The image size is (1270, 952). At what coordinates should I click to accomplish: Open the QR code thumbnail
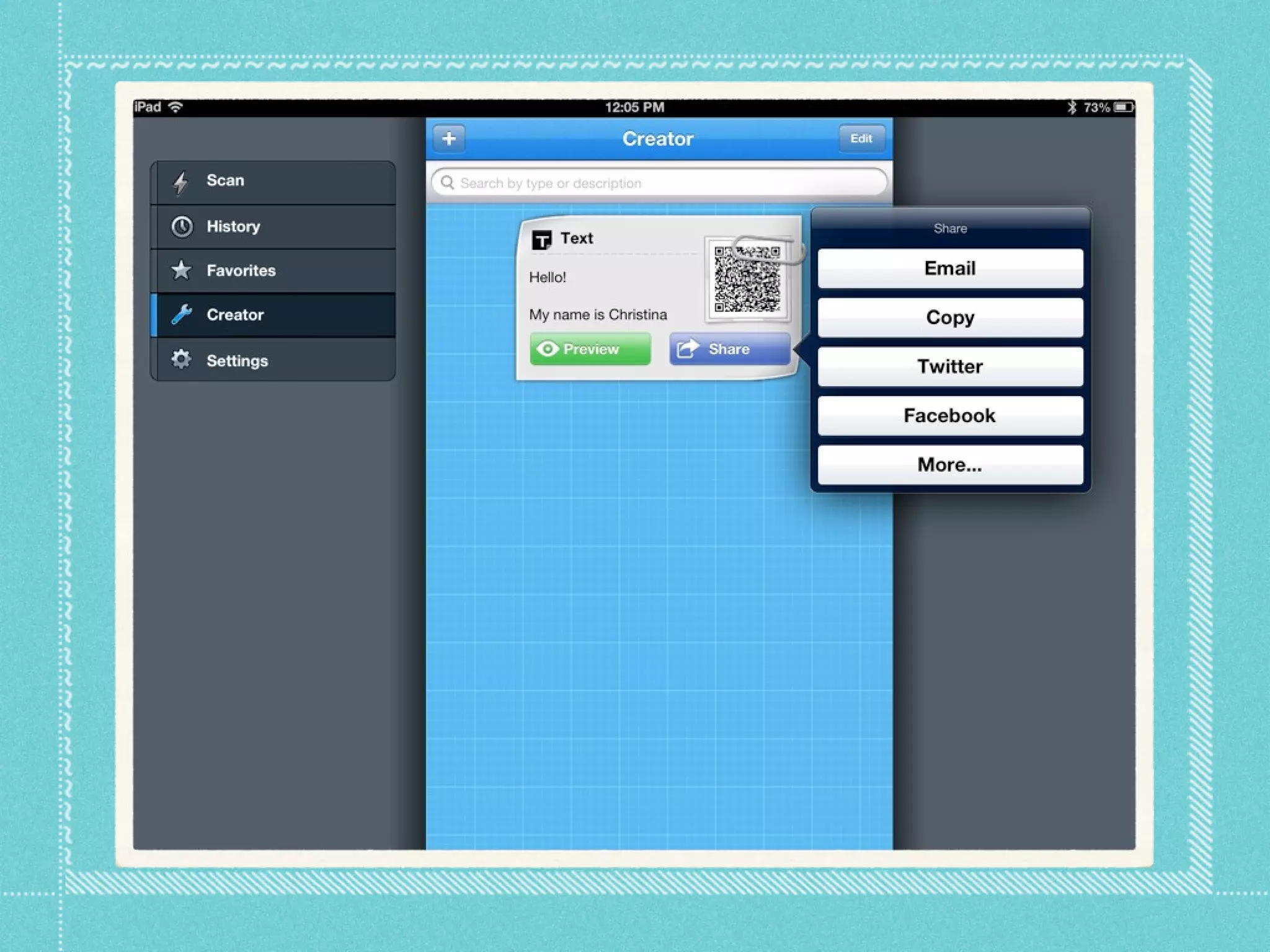coord(747,280)
